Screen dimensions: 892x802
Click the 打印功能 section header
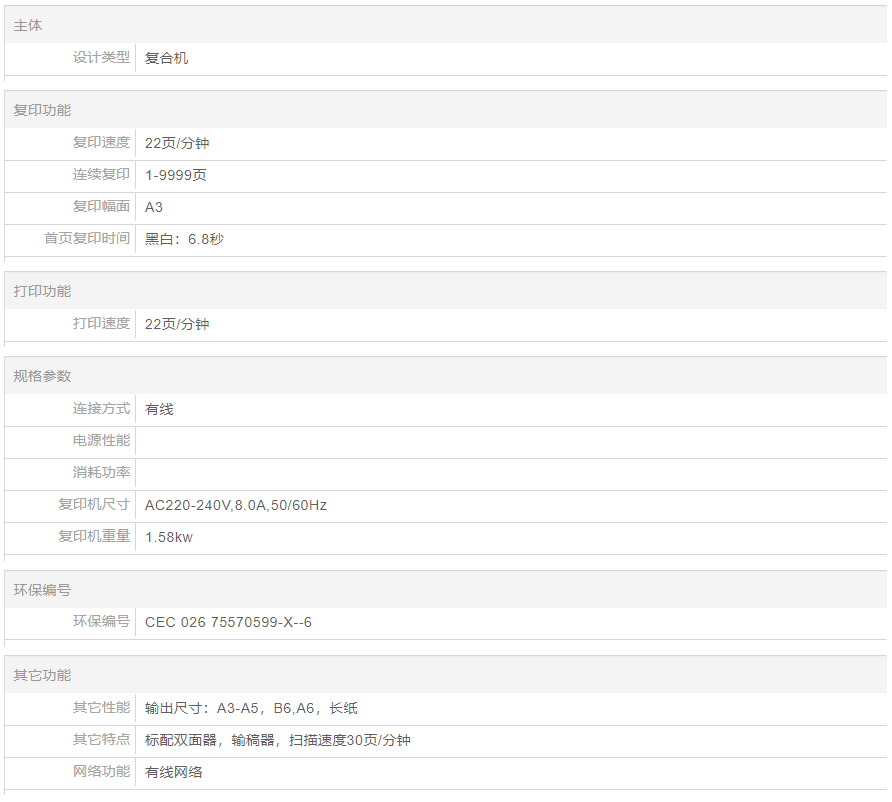[42, 291]
